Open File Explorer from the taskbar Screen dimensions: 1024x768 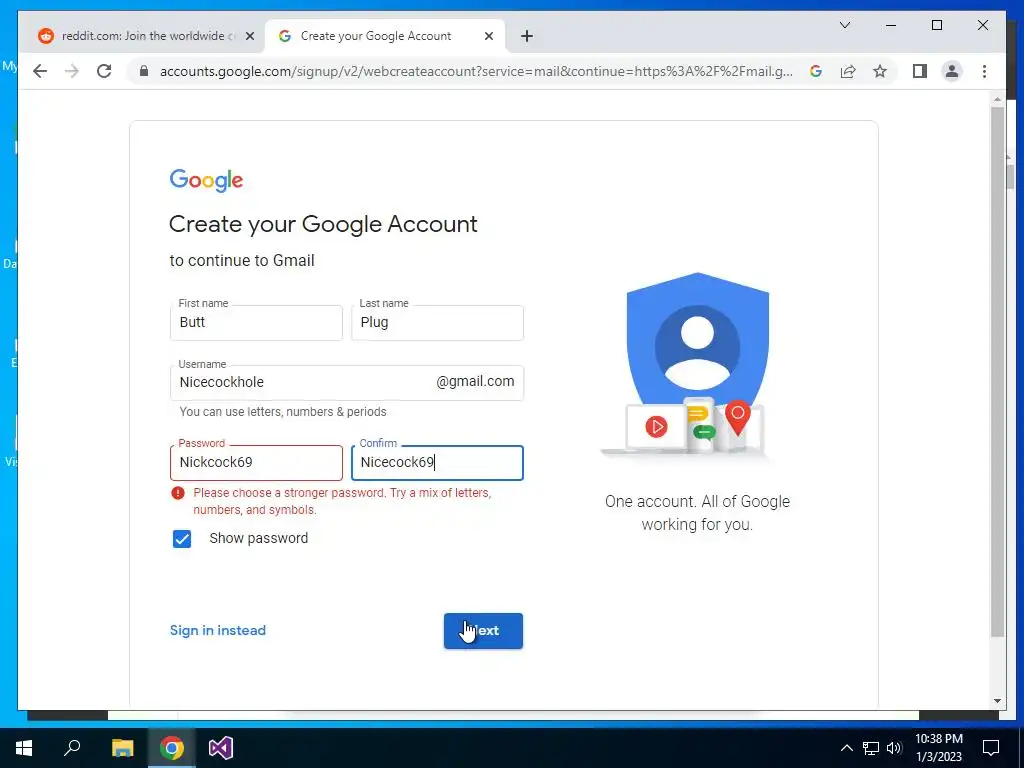pyautogui.click(x=122, y=748)
